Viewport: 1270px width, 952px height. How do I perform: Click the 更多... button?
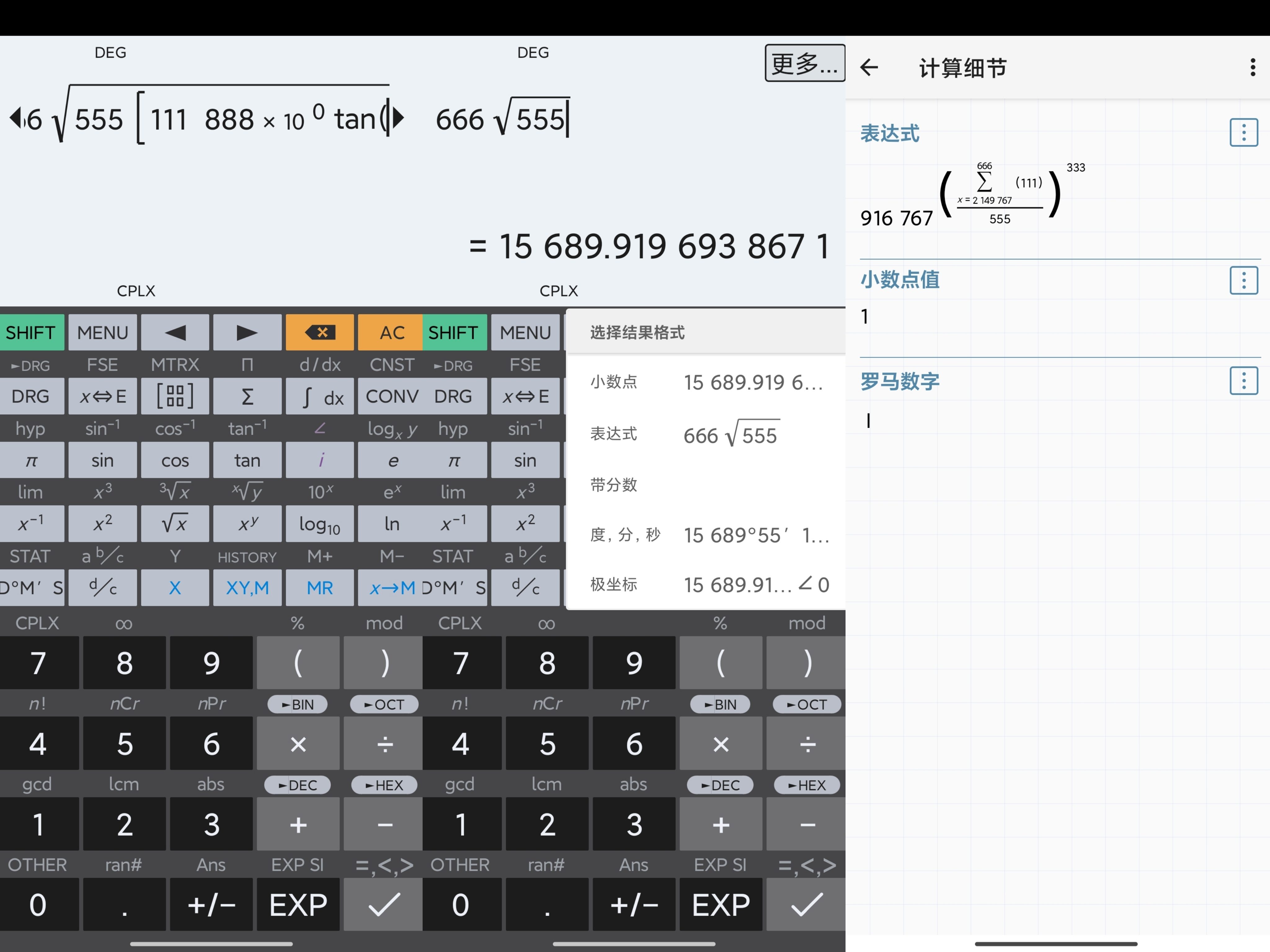(804, 63)
